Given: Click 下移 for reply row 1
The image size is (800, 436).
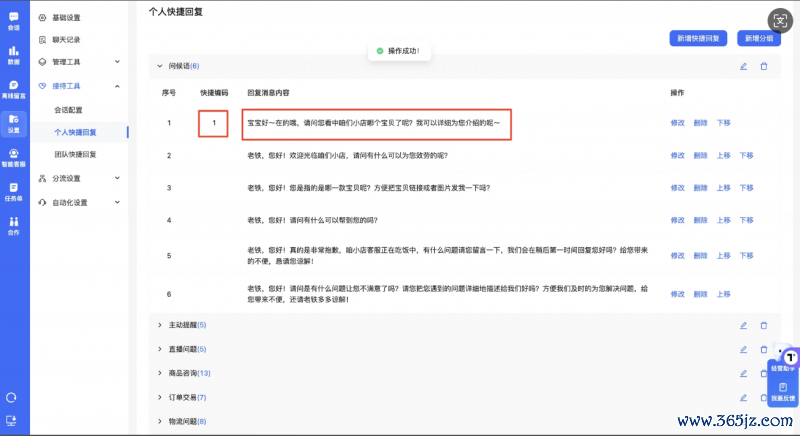Looking at the screenshot, I should pyautogui.click(x=723, y=123).
